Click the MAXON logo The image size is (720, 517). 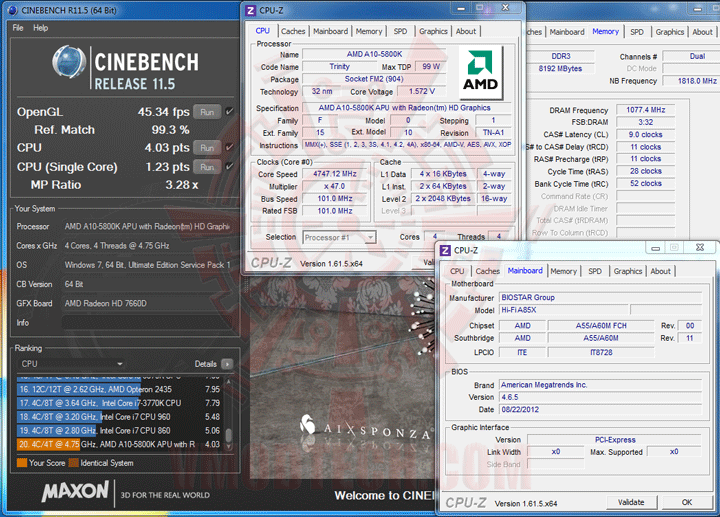[75, 491]
